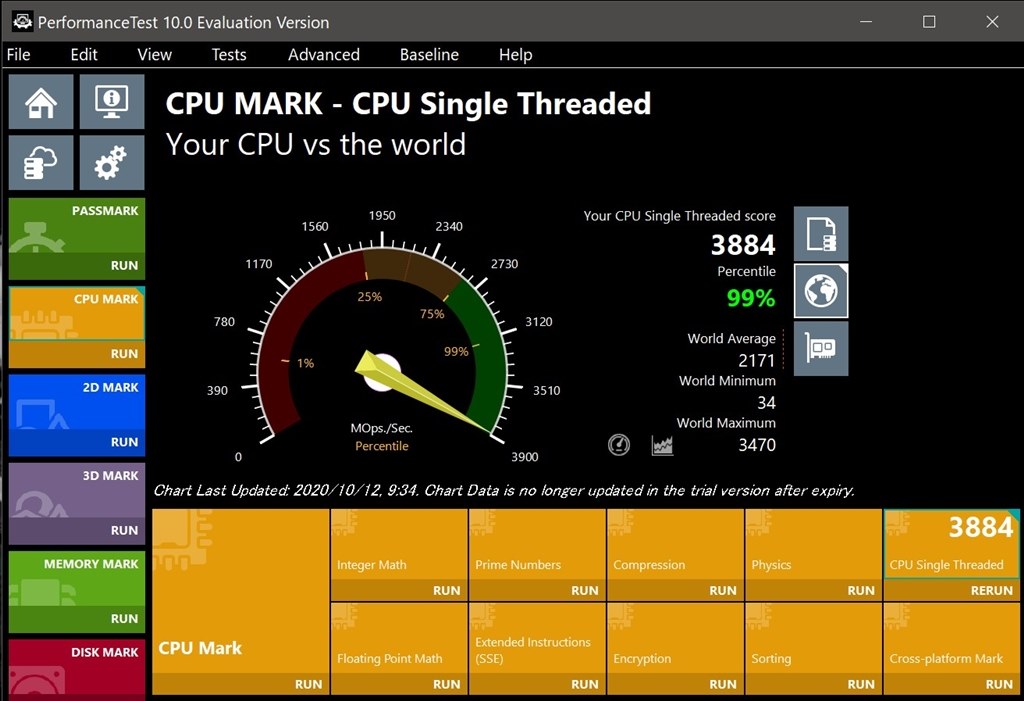This screenshot has width=1024, height=701.
Task: Select the Encryption tile
Action: [675, 638]
